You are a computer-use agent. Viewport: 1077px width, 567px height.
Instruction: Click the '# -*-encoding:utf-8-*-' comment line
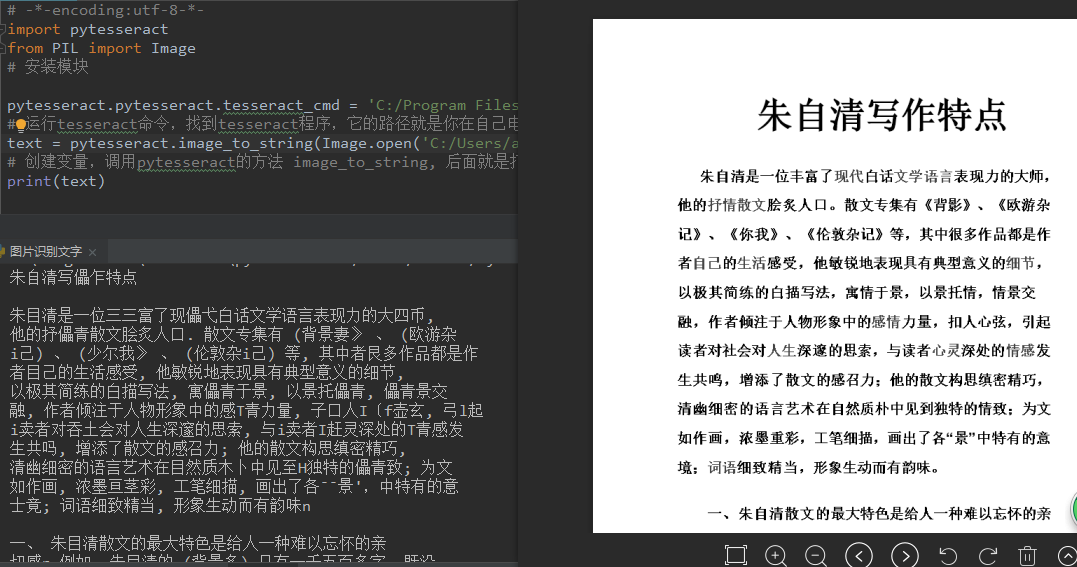click(105, 10)
